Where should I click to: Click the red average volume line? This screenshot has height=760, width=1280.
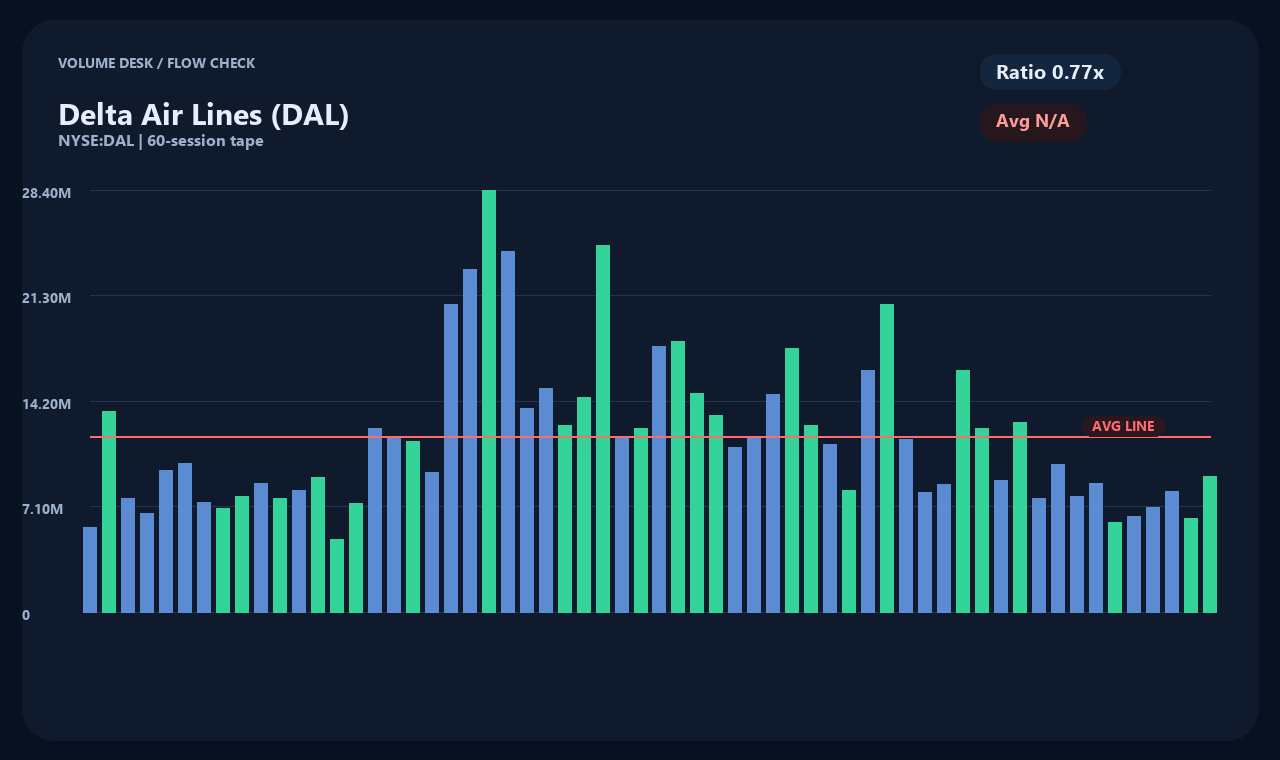pyautogui.click(x=650, y=437)
